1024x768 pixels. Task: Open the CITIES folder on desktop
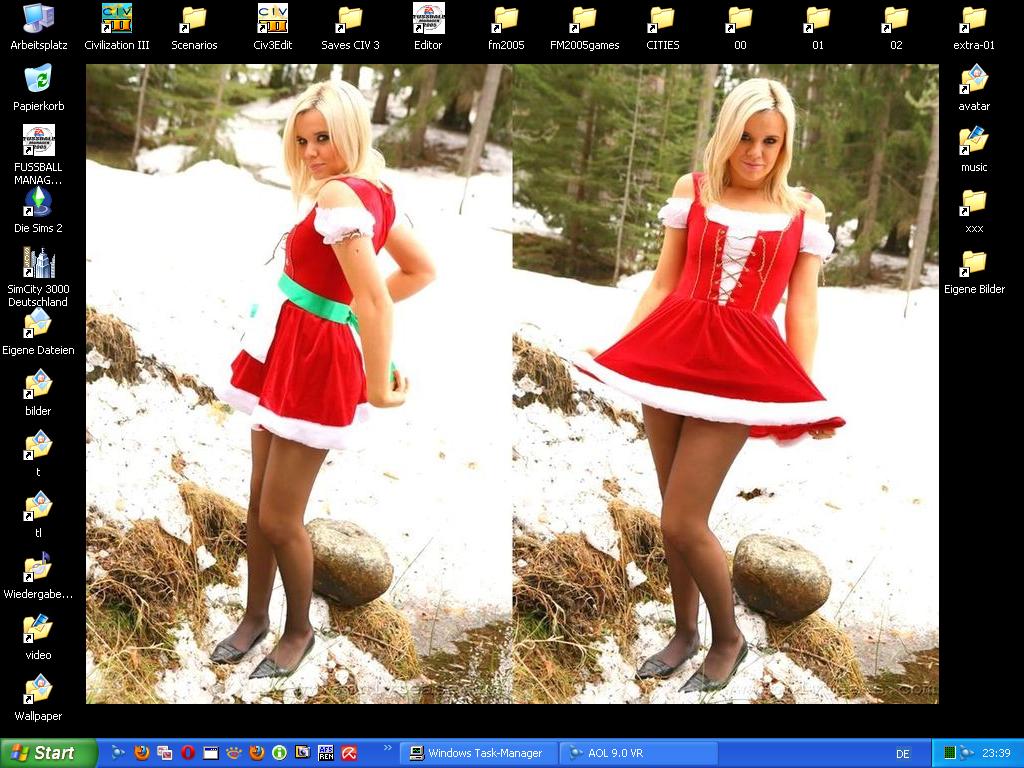pos(662,19)
